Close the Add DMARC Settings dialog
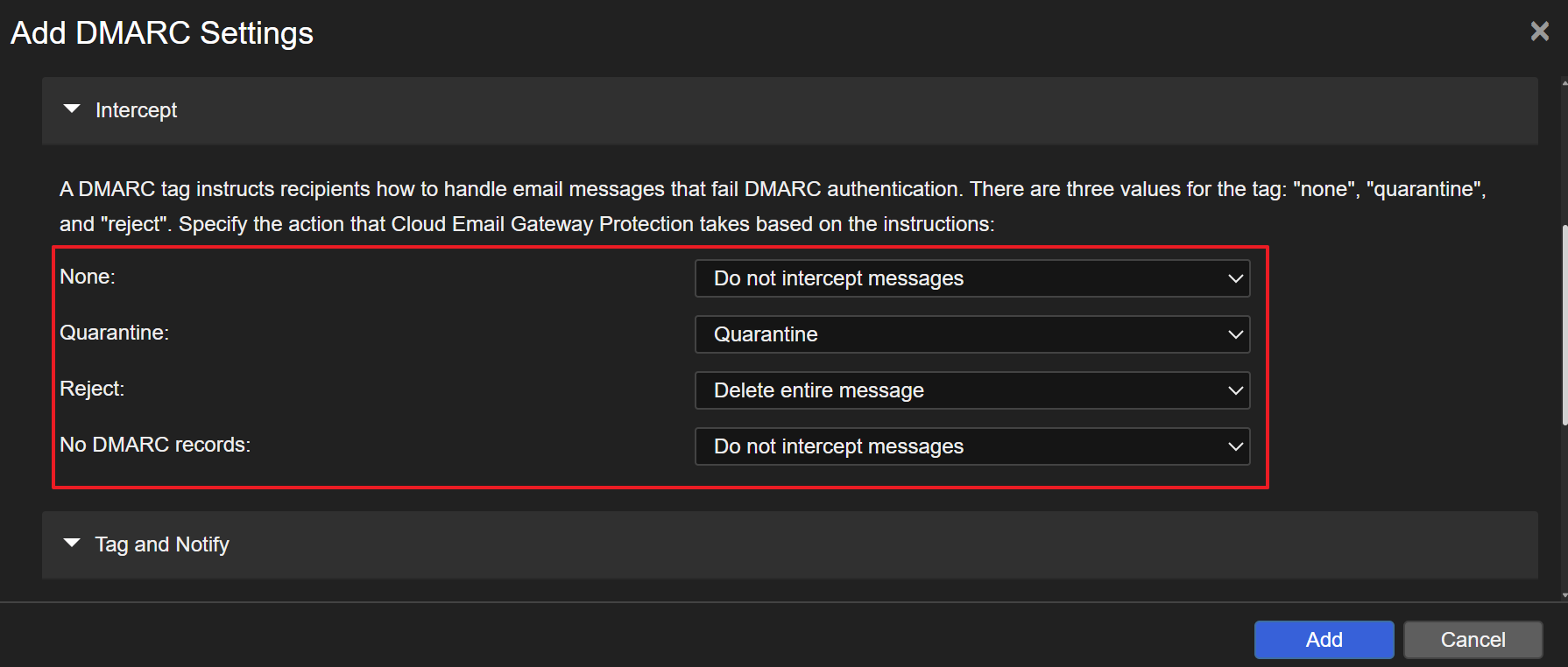 [x=1539, y=32]
